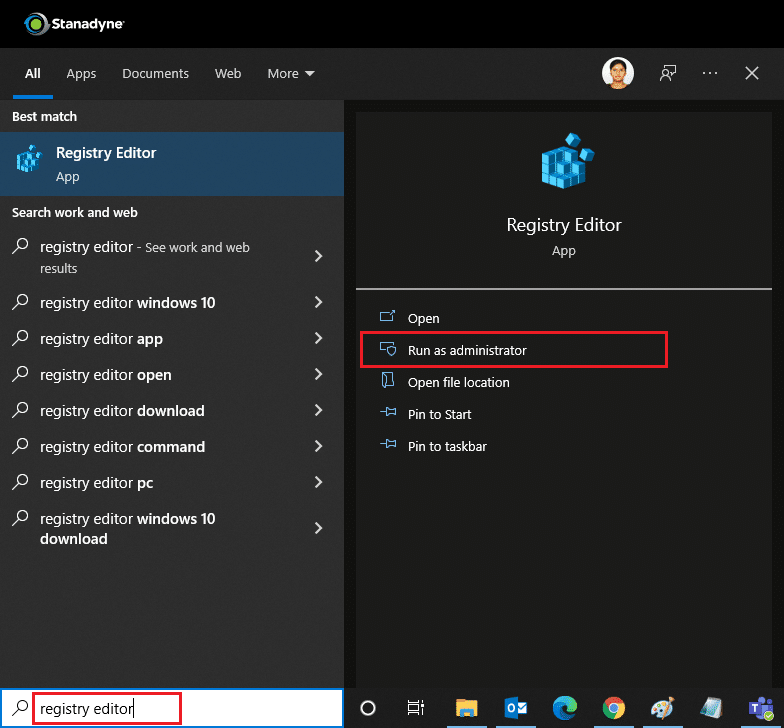
Task: Open the Registry Editor best match result
Action: [172, 164]
